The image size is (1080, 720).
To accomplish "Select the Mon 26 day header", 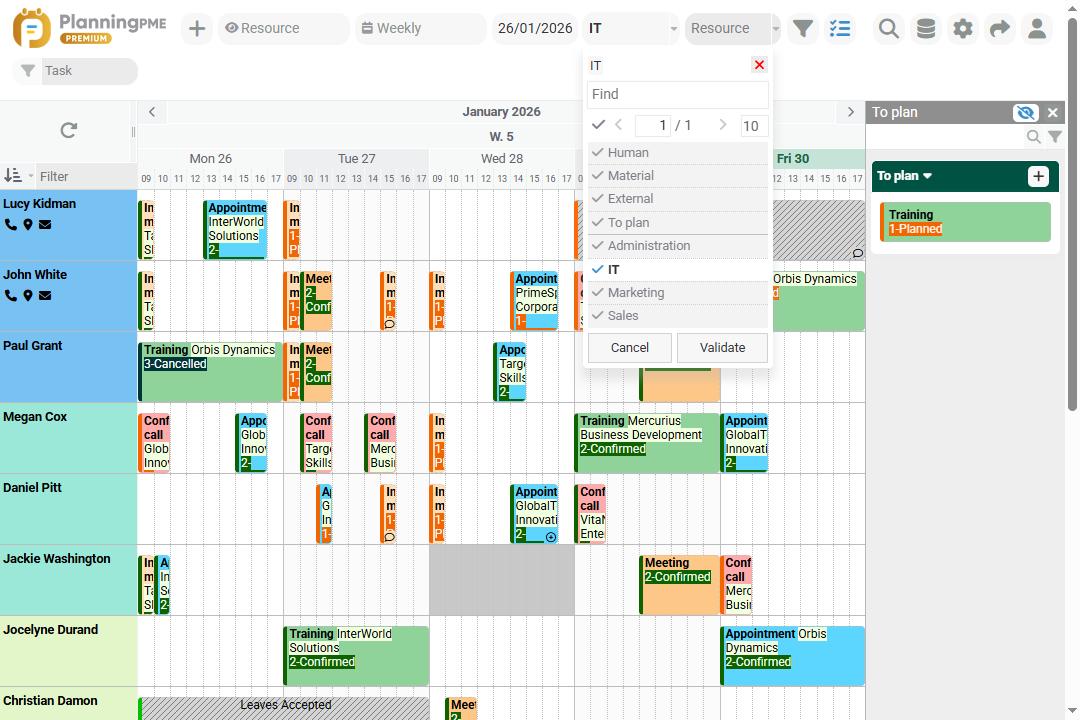I will coord(211,158).
